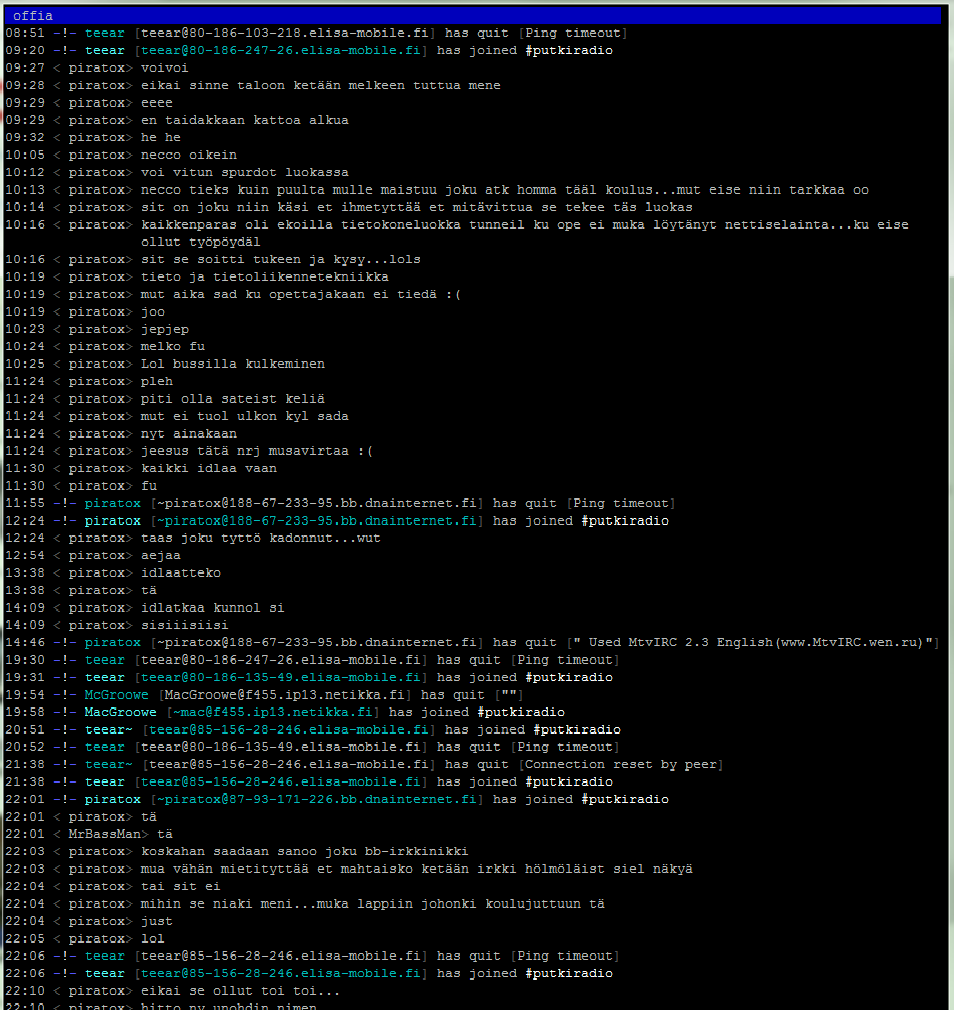Click #putkiradio in the 19:58 MacGroowe join line
954x1010 pixels.
(x=521, y=713)
